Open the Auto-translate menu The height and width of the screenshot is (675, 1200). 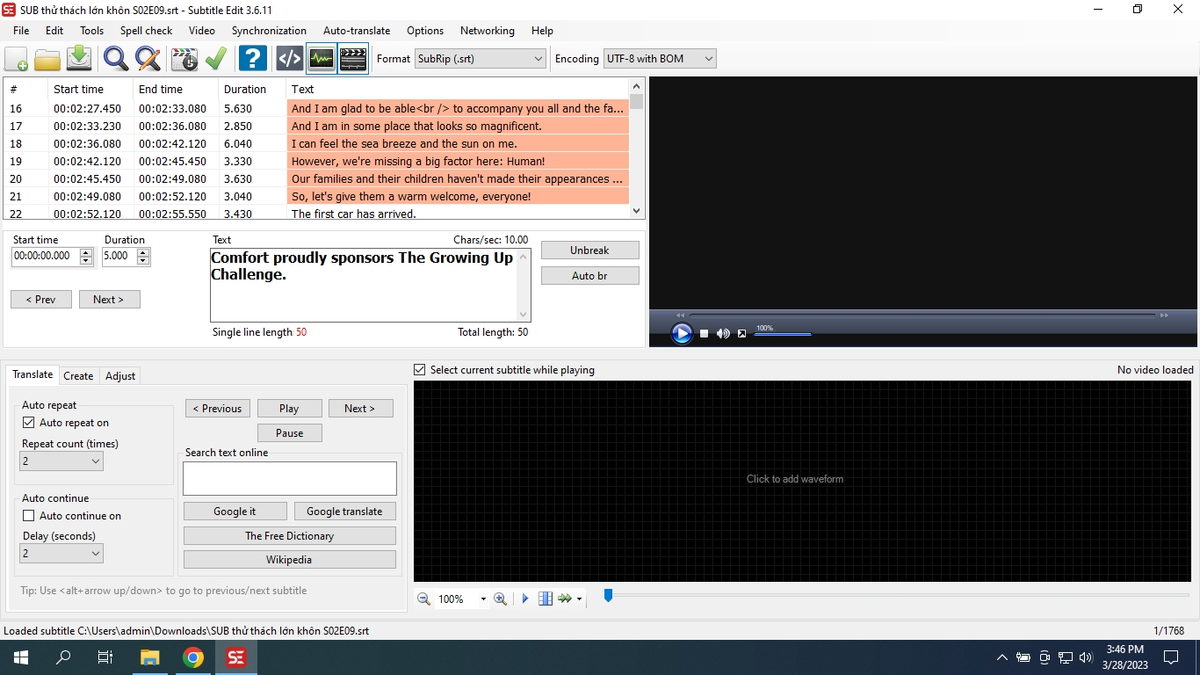tap(357, 31)
